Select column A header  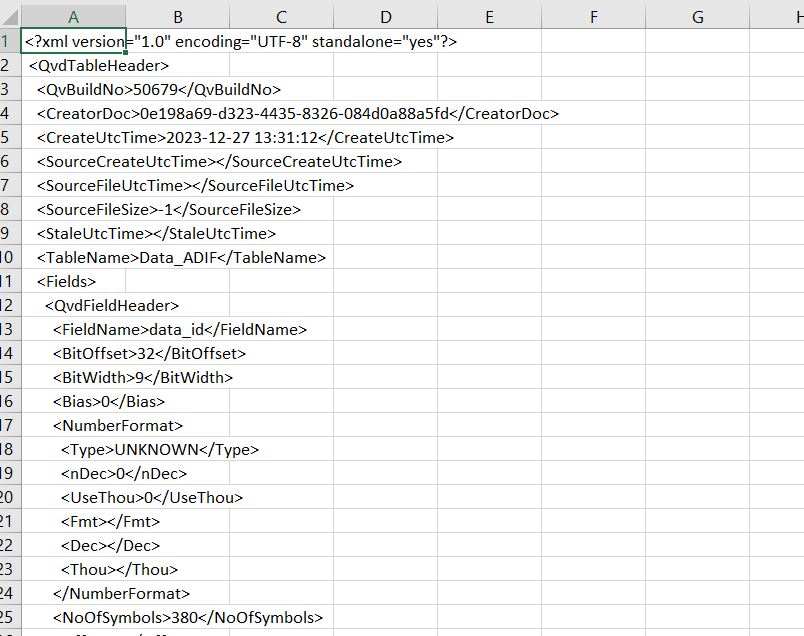pos(74,16)
